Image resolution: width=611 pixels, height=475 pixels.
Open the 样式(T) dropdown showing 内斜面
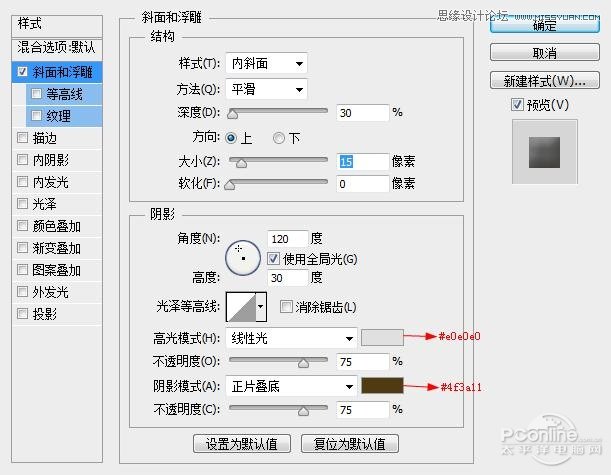(267, 63)
